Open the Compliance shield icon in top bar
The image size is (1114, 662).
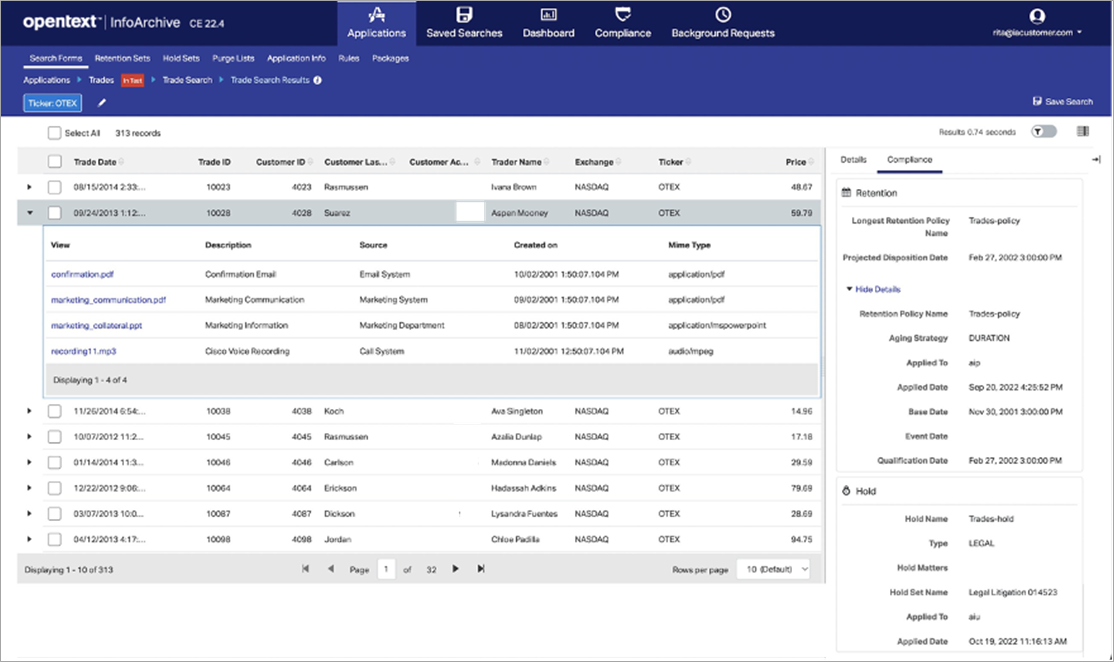coord(623,15)
